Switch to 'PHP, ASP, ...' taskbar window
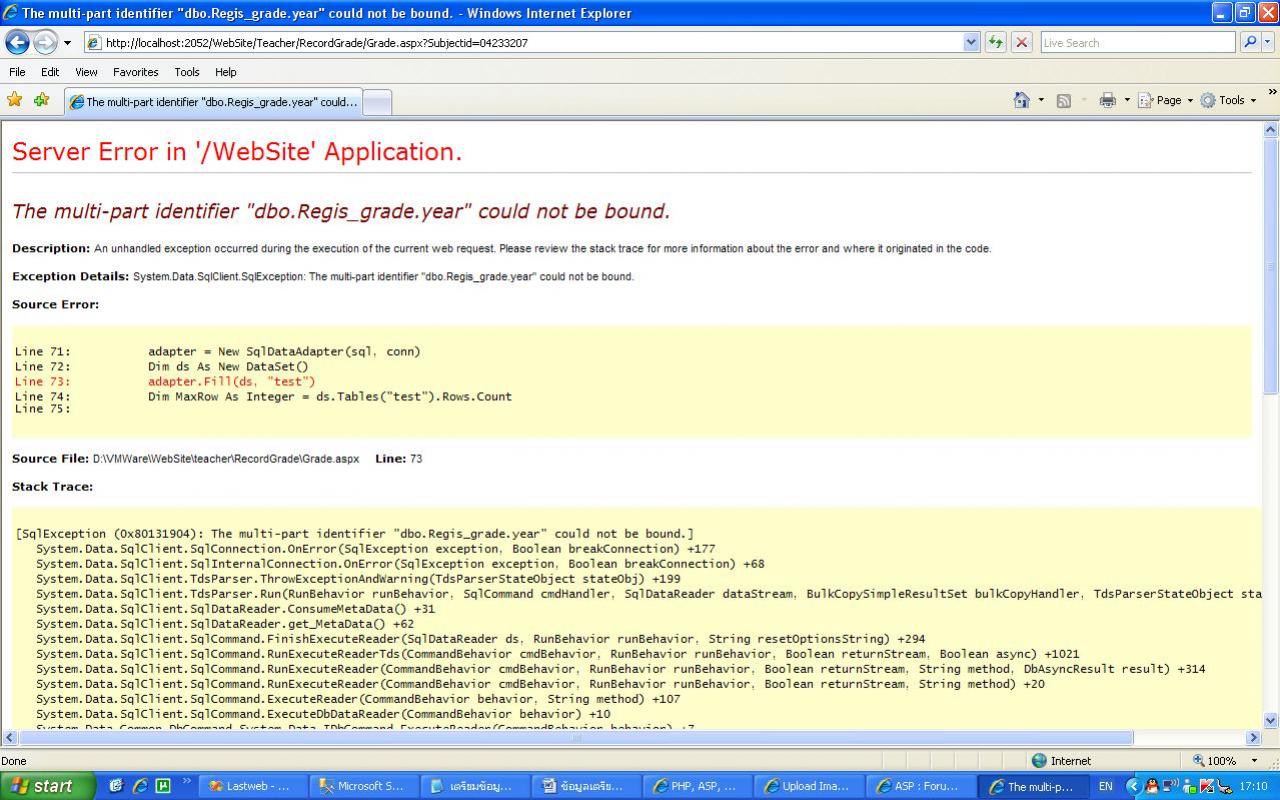This screenshot has width=1280, height=800. [697, 786]
